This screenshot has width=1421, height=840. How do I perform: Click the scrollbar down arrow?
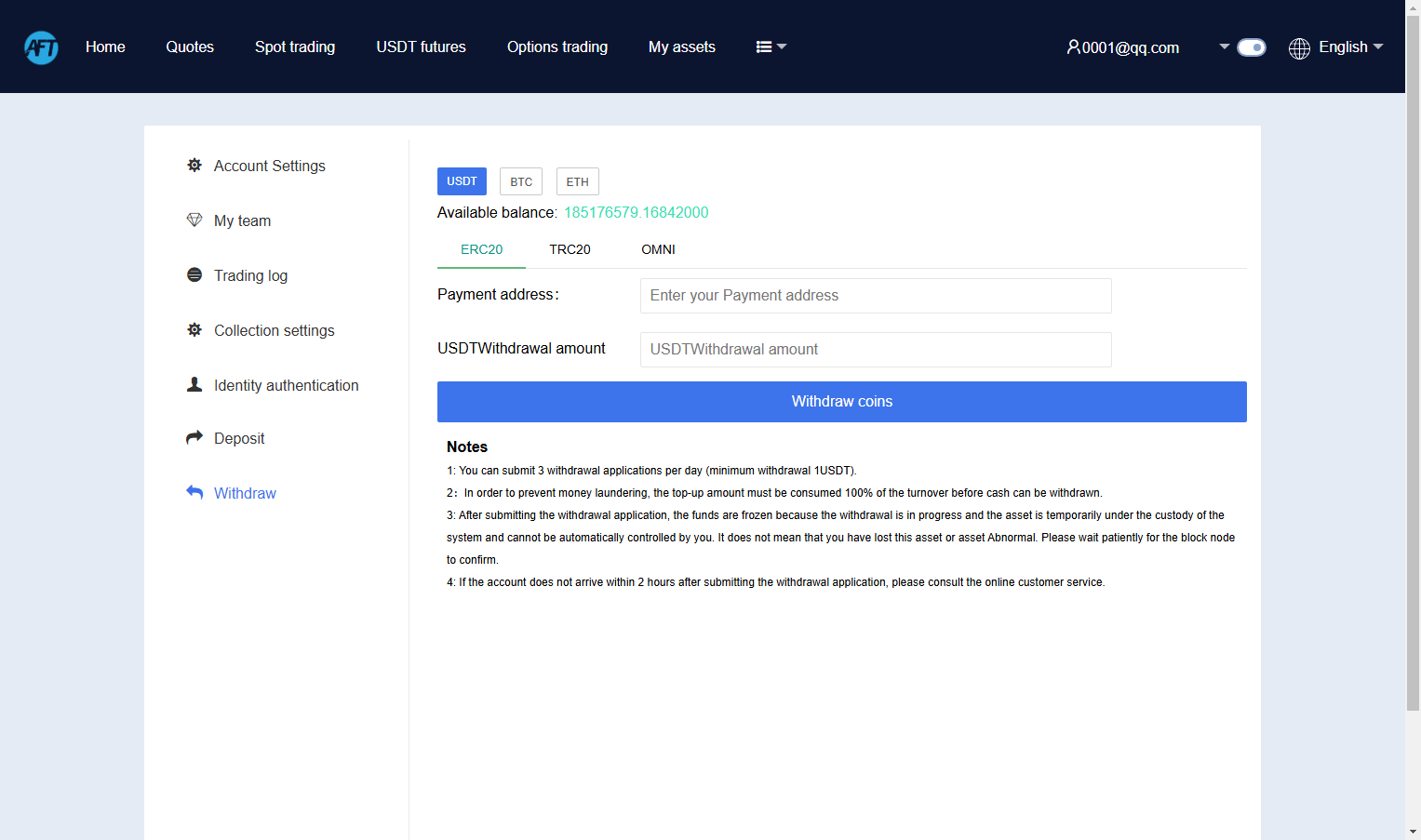tap(1413, 832)
